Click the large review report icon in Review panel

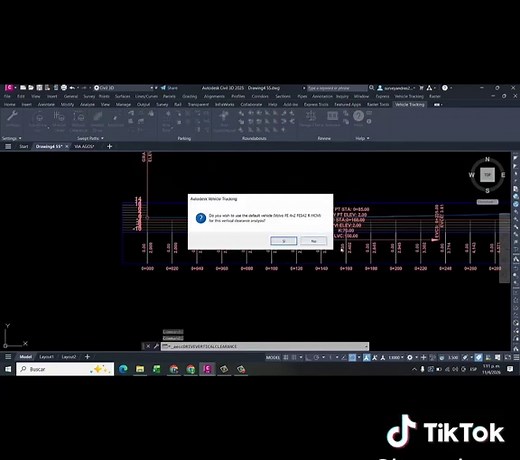(x=332, y=116)
